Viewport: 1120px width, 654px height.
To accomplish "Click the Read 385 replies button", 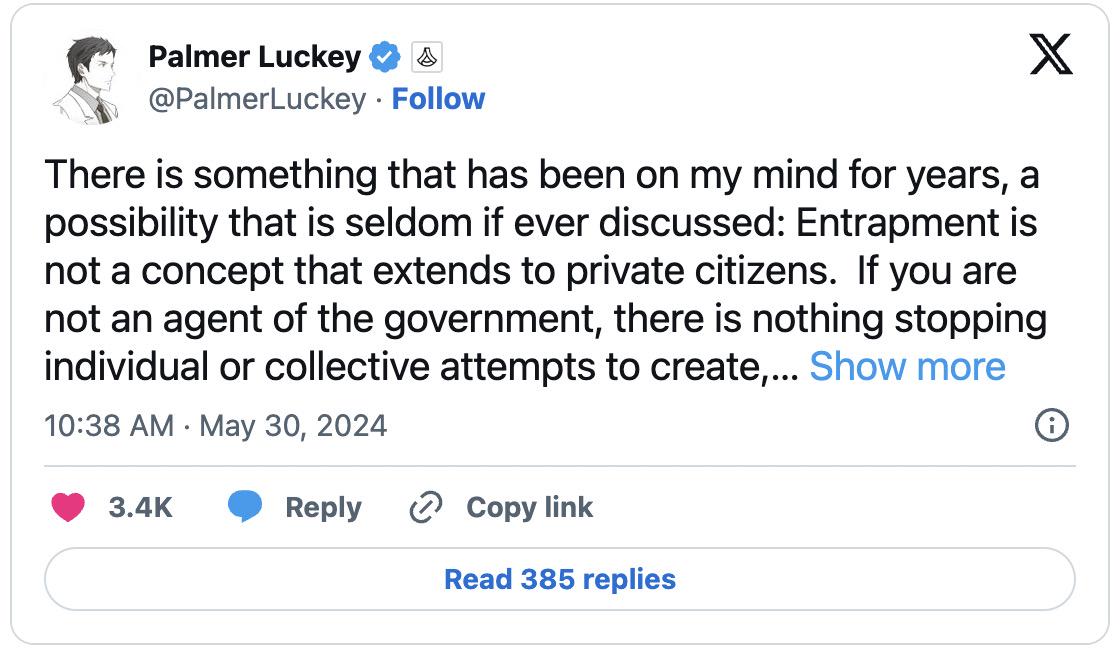I will pos(560,579).
